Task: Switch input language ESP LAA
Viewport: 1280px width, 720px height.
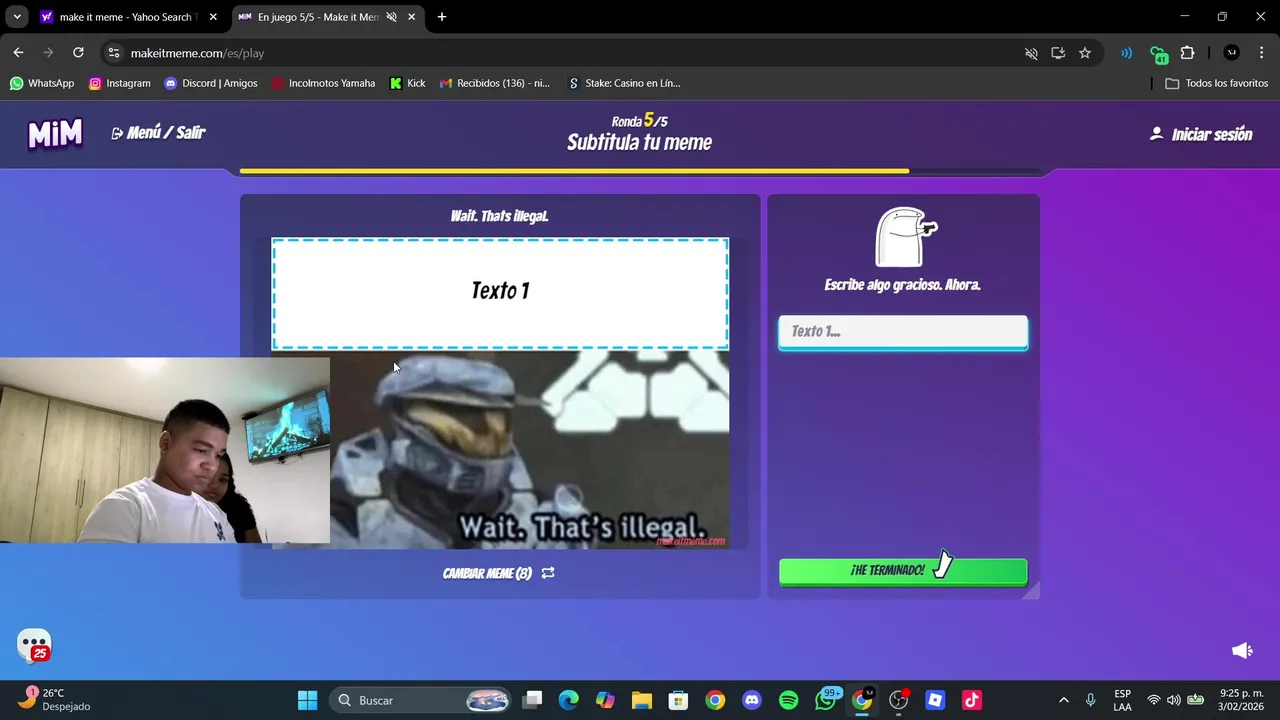Action: (1122, 700)
